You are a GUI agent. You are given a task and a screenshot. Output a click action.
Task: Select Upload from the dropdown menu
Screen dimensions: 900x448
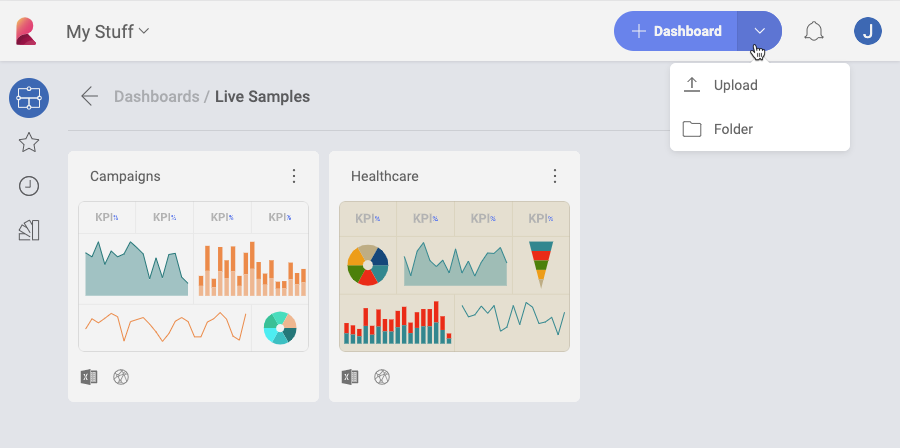(x=736, y=85)
